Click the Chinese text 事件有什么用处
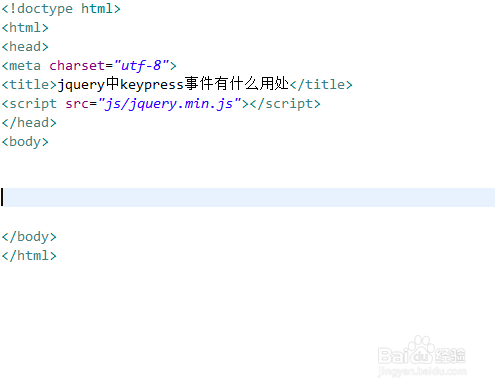 point(237,84)
